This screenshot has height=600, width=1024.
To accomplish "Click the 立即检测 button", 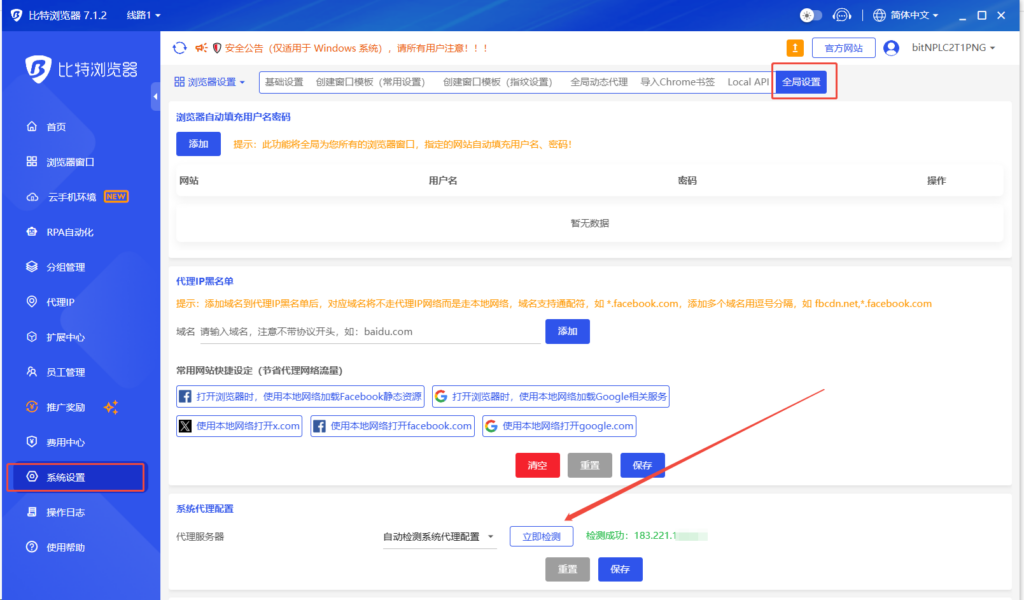I will (541, 537).
